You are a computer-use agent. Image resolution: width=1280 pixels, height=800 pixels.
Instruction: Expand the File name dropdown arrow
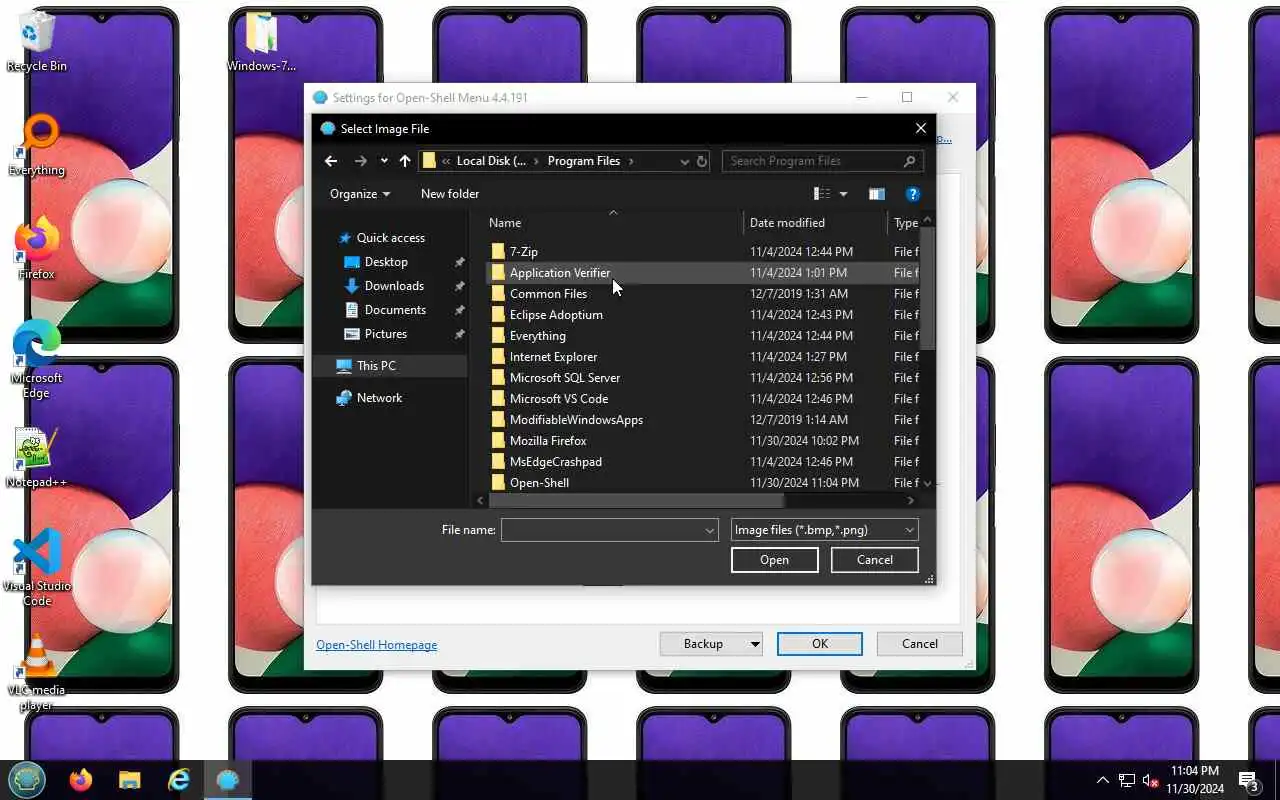710,530
